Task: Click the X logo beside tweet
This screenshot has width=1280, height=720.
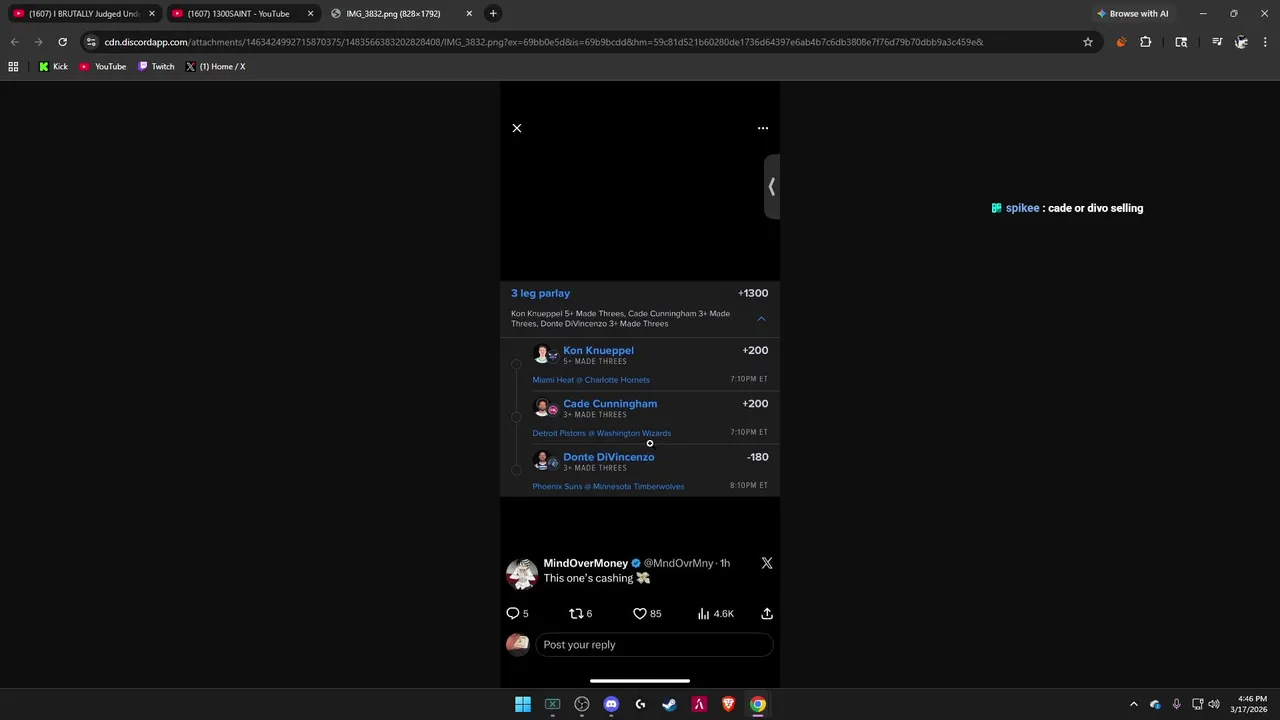Action: click(x=767, y=563)
